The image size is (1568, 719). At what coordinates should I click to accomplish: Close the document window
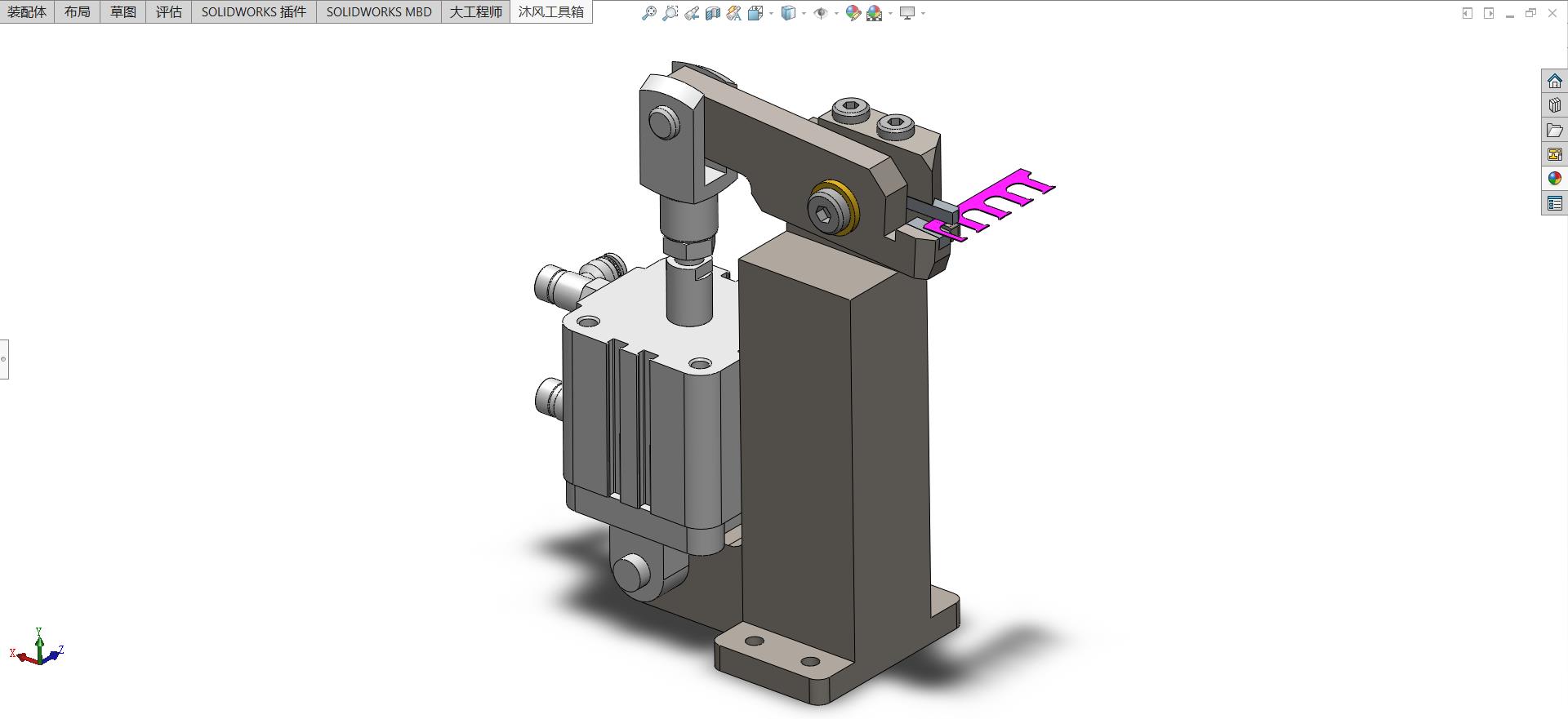pyautogui.click(x=1552, y=13)
